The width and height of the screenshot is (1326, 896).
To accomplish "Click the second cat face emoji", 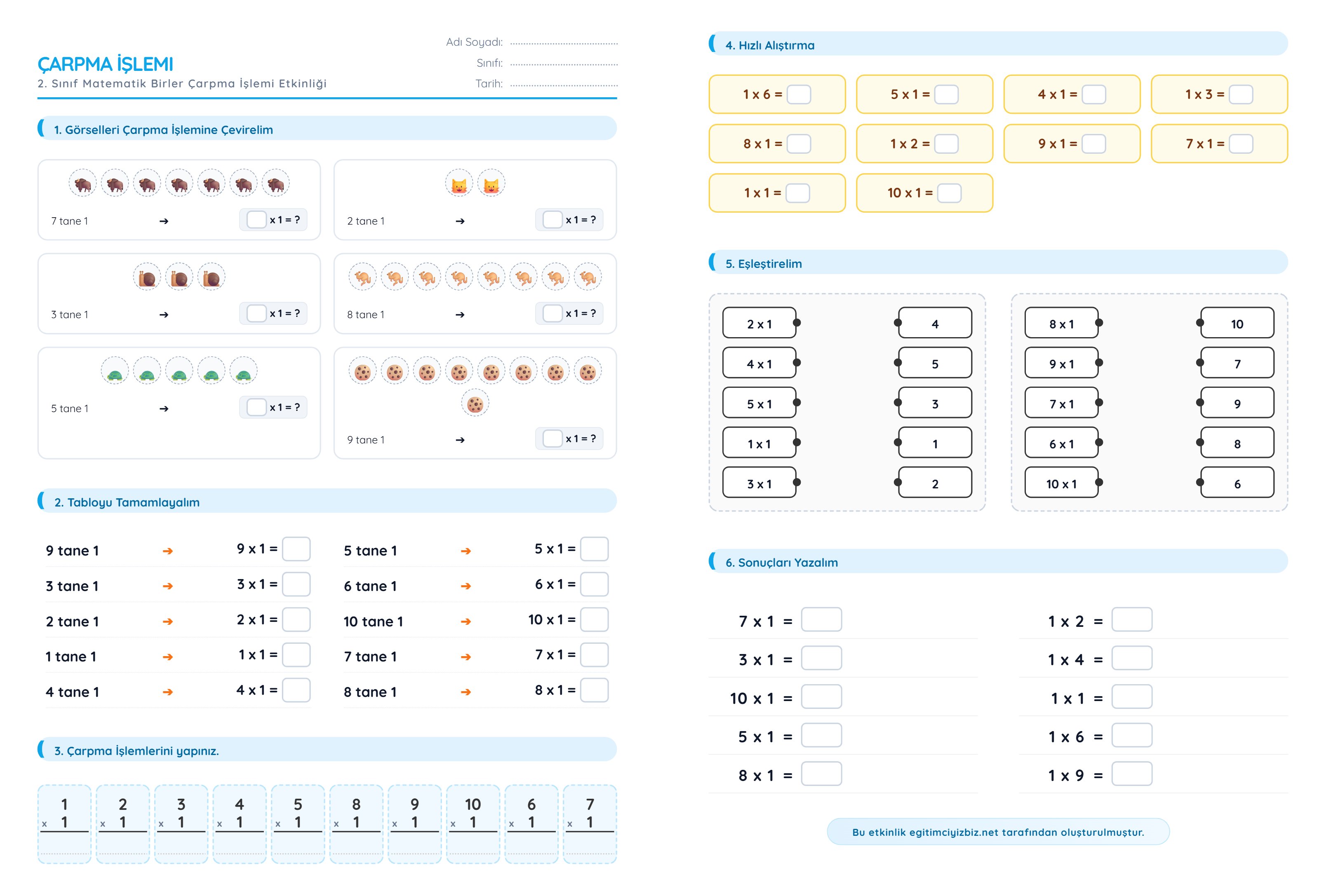I will 491,184.
